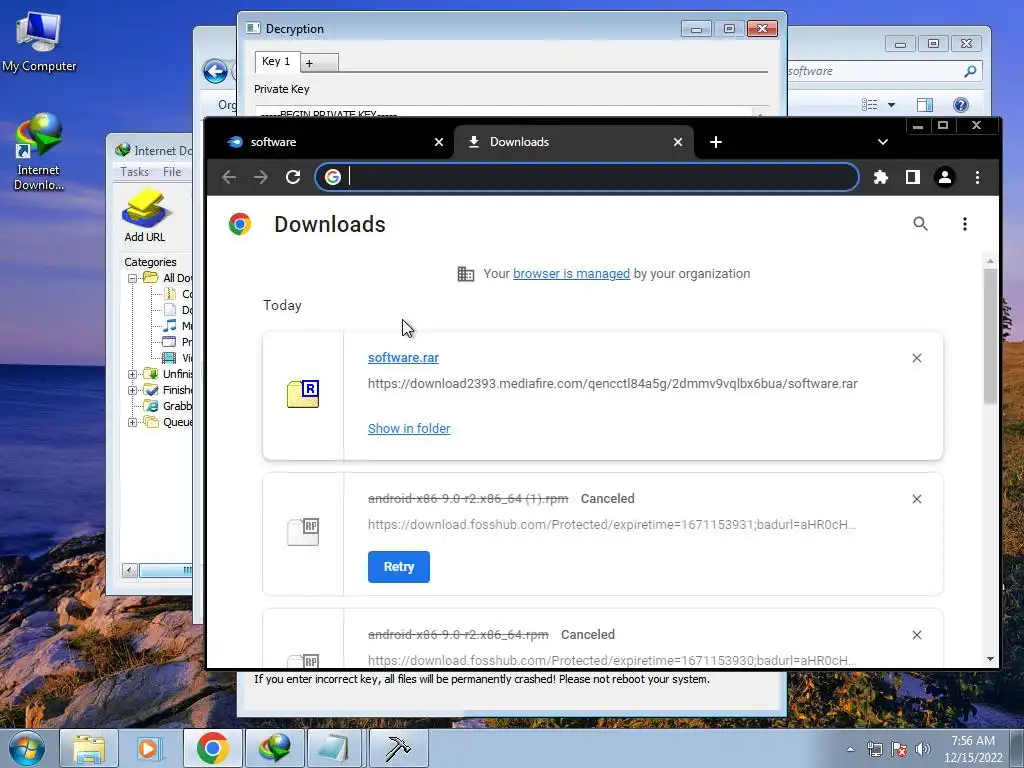Select Key 1 tab in Decryption window

coord(276,61)
